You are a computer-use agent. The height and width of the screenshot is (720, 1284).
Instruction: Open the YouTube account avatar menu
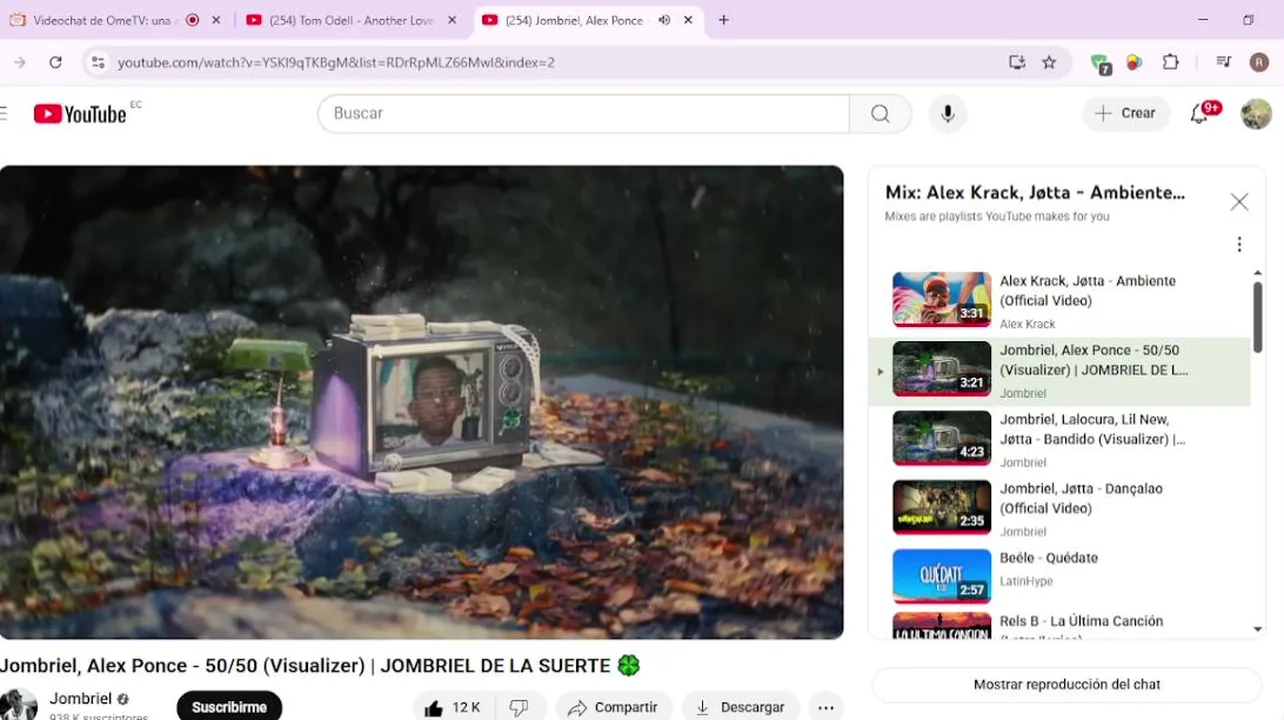point(1256,113)
